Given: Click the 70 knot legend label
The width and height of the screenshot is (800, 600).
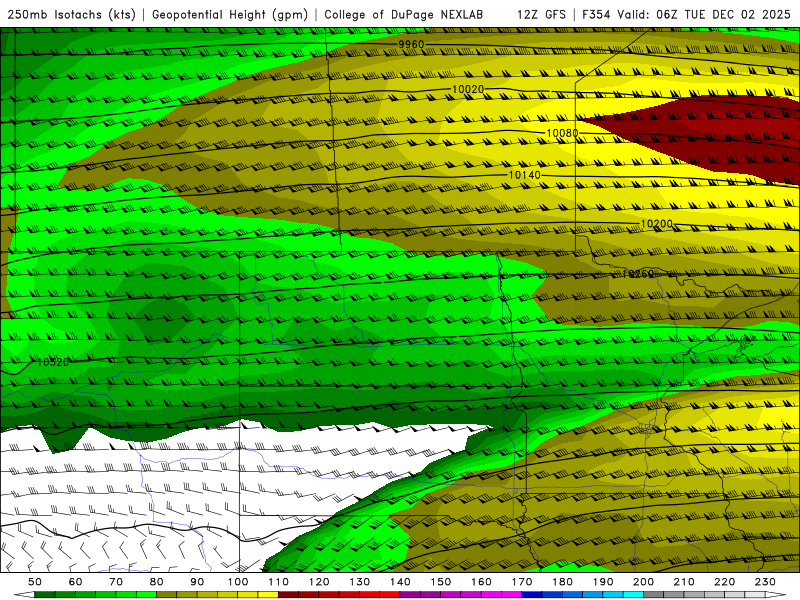Looking at the screenshot, I should point(116,582).
